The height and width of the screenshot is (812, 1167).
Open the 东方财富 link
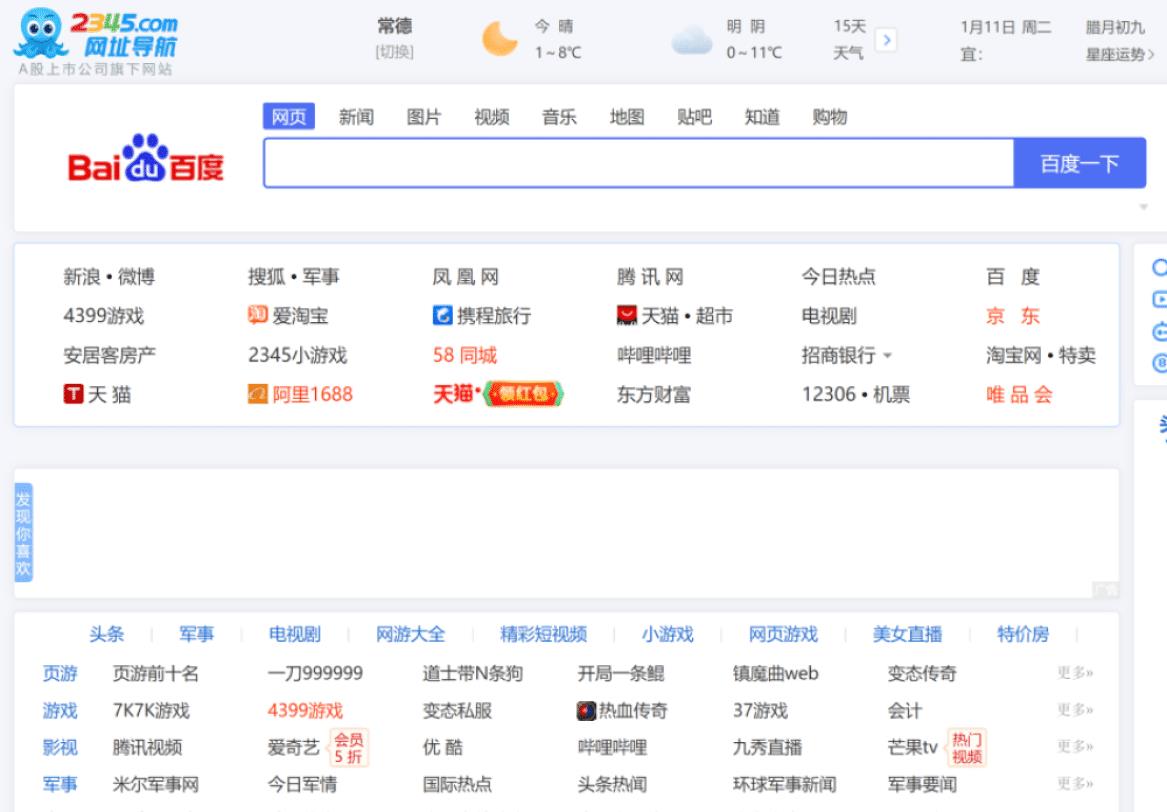pos(654,394)
